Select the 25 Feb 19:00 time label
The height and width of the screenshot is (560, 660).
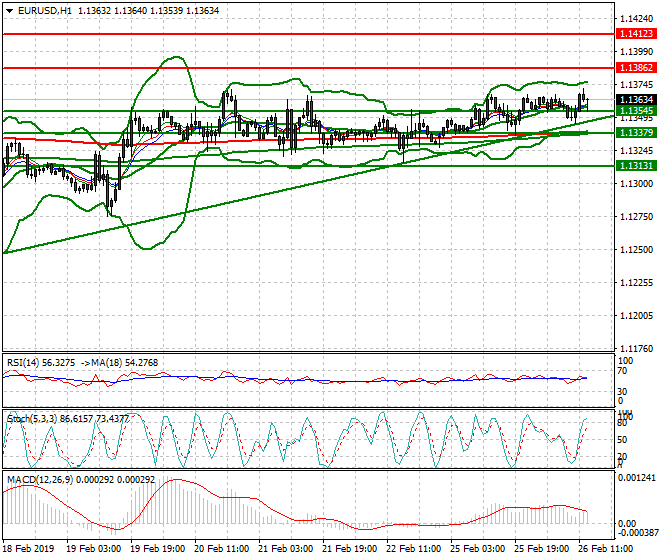click(x=541, y=549)
